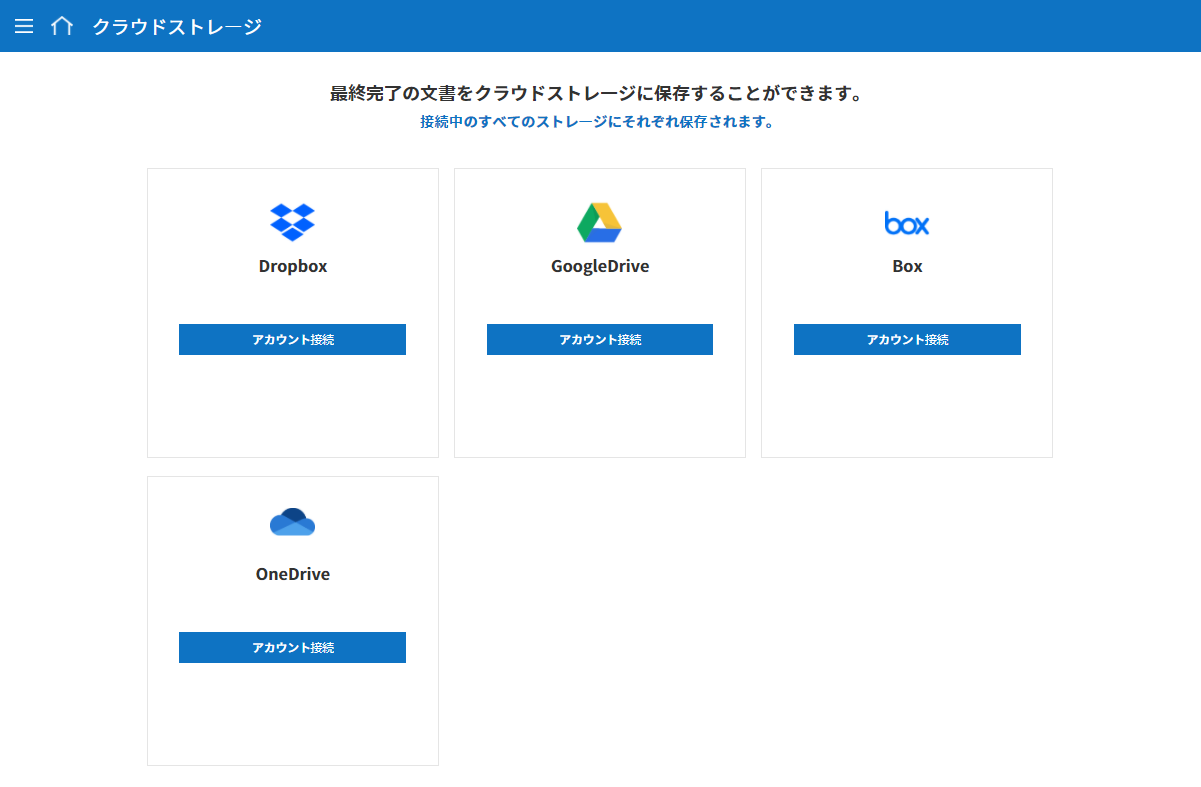Click the Dropbox logo icon
Screen dimensions: 1201x787
point(293,222)
